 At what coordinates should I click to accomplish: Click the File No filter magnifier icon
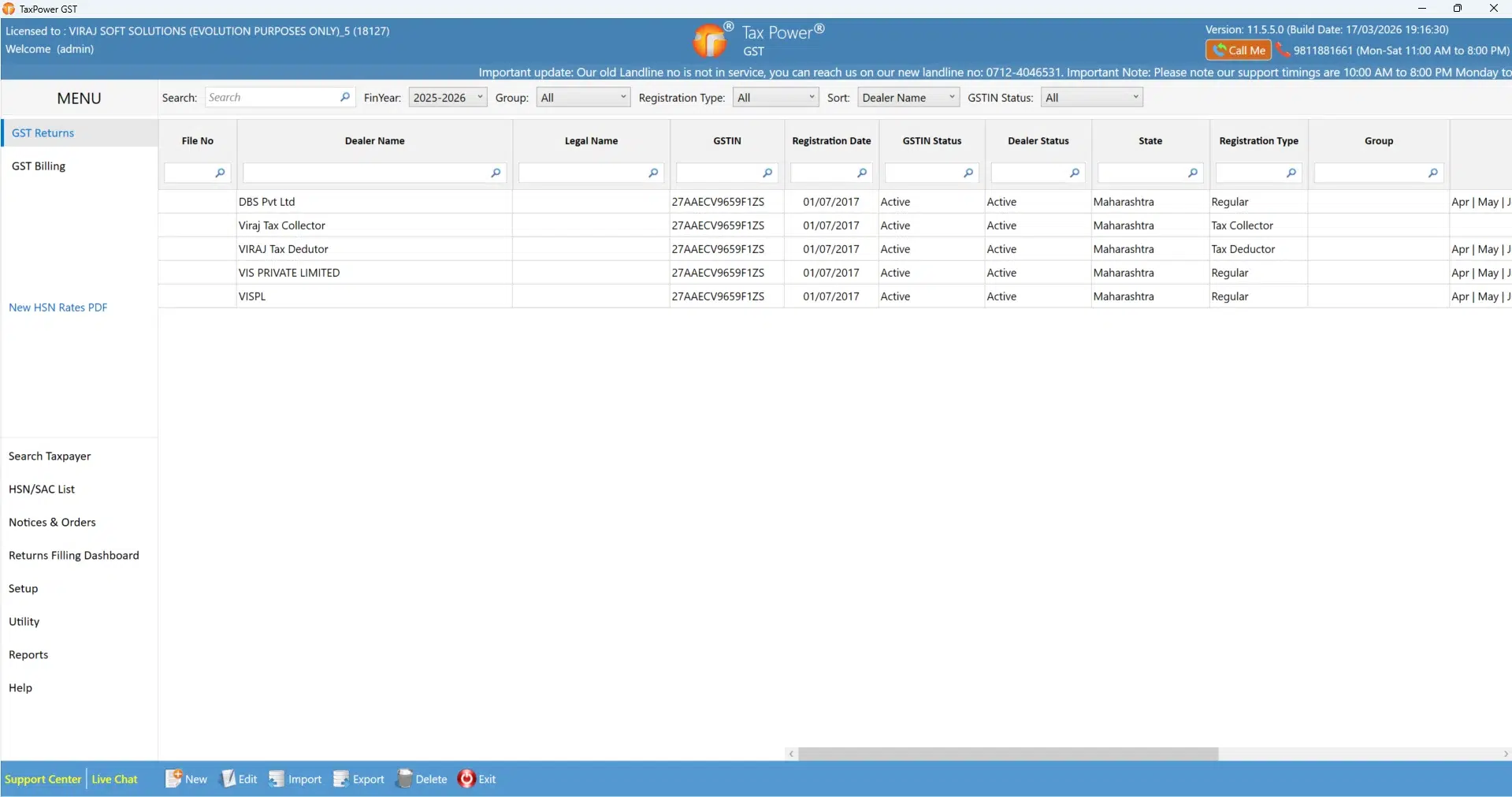[220, 173]
